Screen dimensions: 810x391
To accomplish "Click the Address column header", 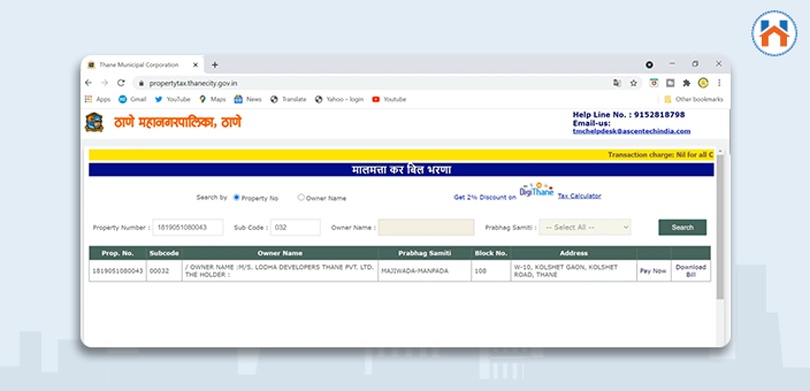I will tap(573, 253).
